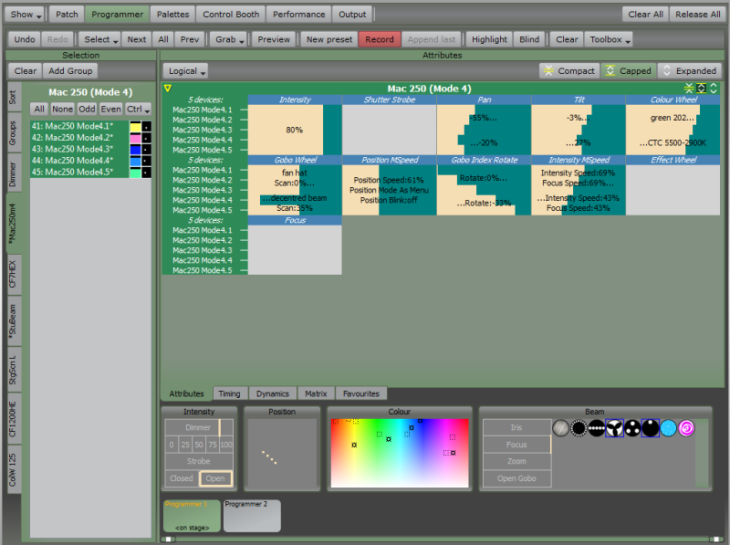Open the Grab dropdown
This screenshot has height=545, width=730.
point(229,40)
